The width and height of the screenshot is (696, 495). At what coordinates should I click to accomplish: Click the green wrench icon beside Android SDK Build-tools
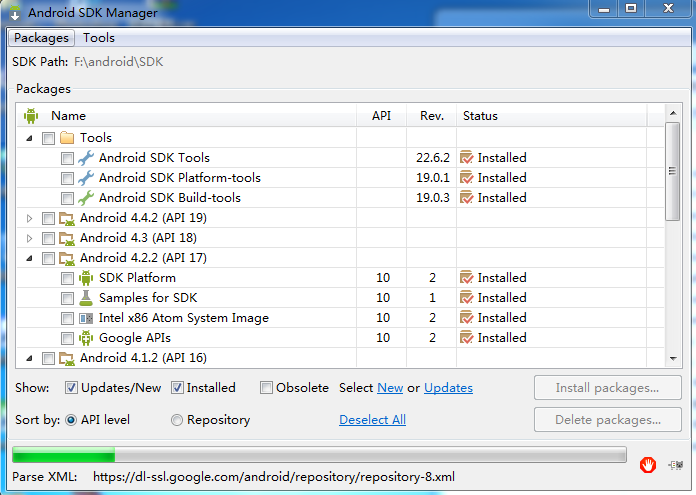(x=86, y=198)
